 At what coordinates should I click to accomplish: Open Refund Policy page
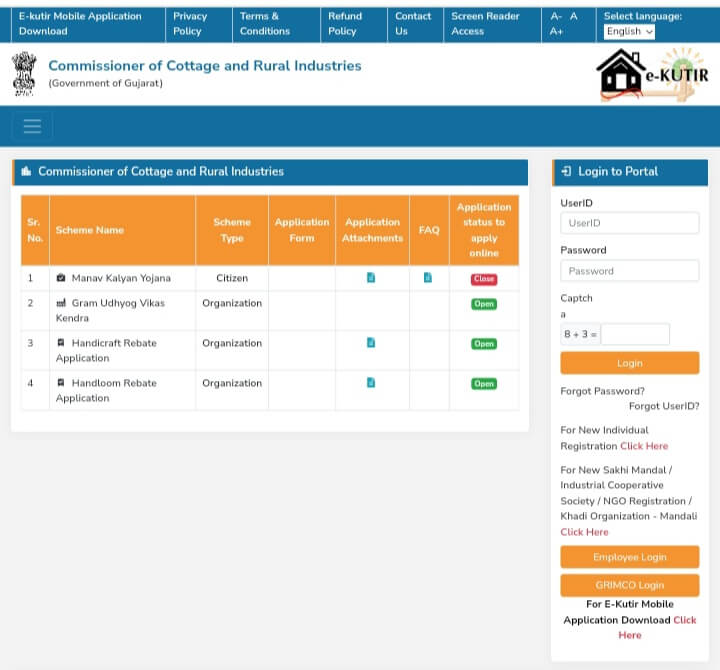pos(345,23)
